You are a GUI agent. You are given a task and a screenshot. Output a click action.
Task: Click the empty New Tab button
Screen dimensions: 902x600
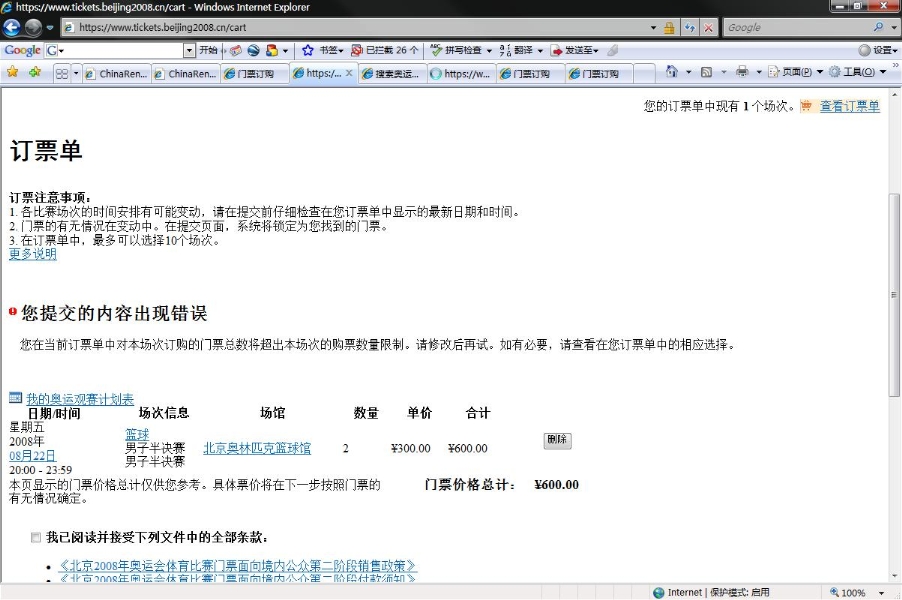644,74
